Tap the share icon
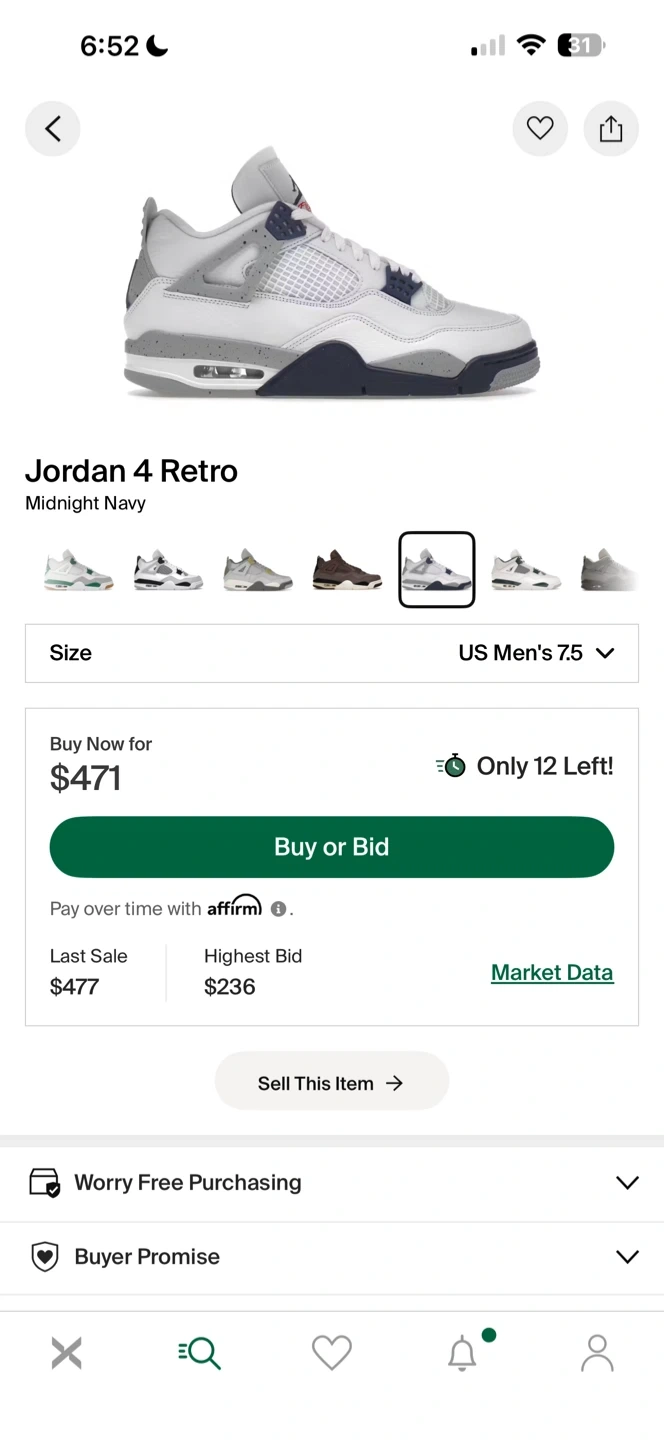This screenshot has height=1440, width=664. click(611, 129)
